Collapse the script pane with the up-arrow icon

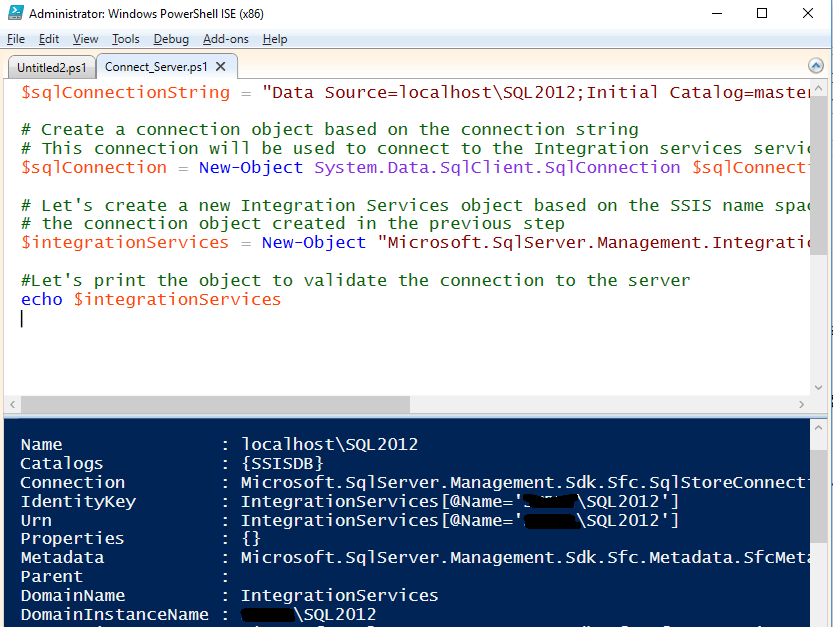point(815,66)
